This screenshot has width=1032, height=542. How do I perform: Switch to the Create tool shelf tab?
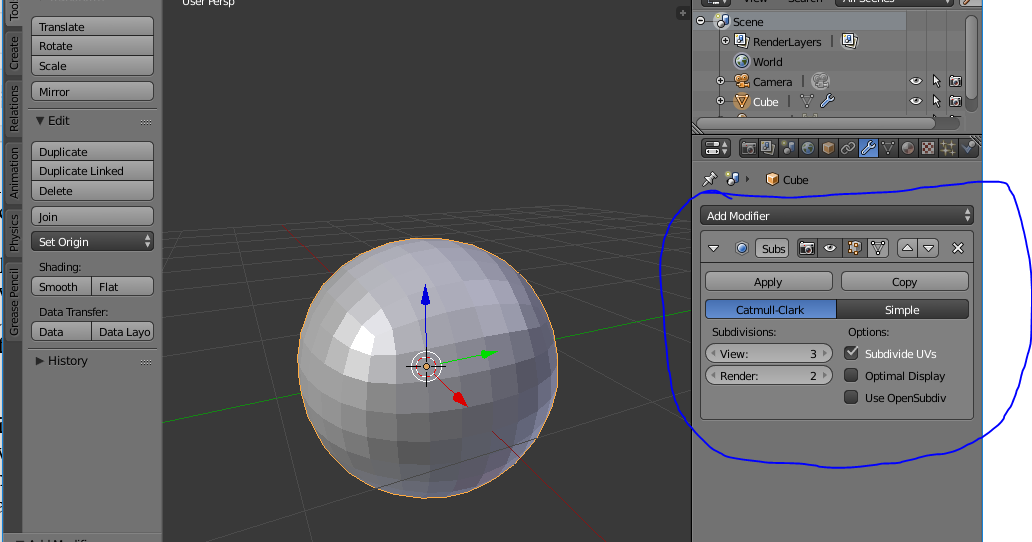(x=14, y=53)
